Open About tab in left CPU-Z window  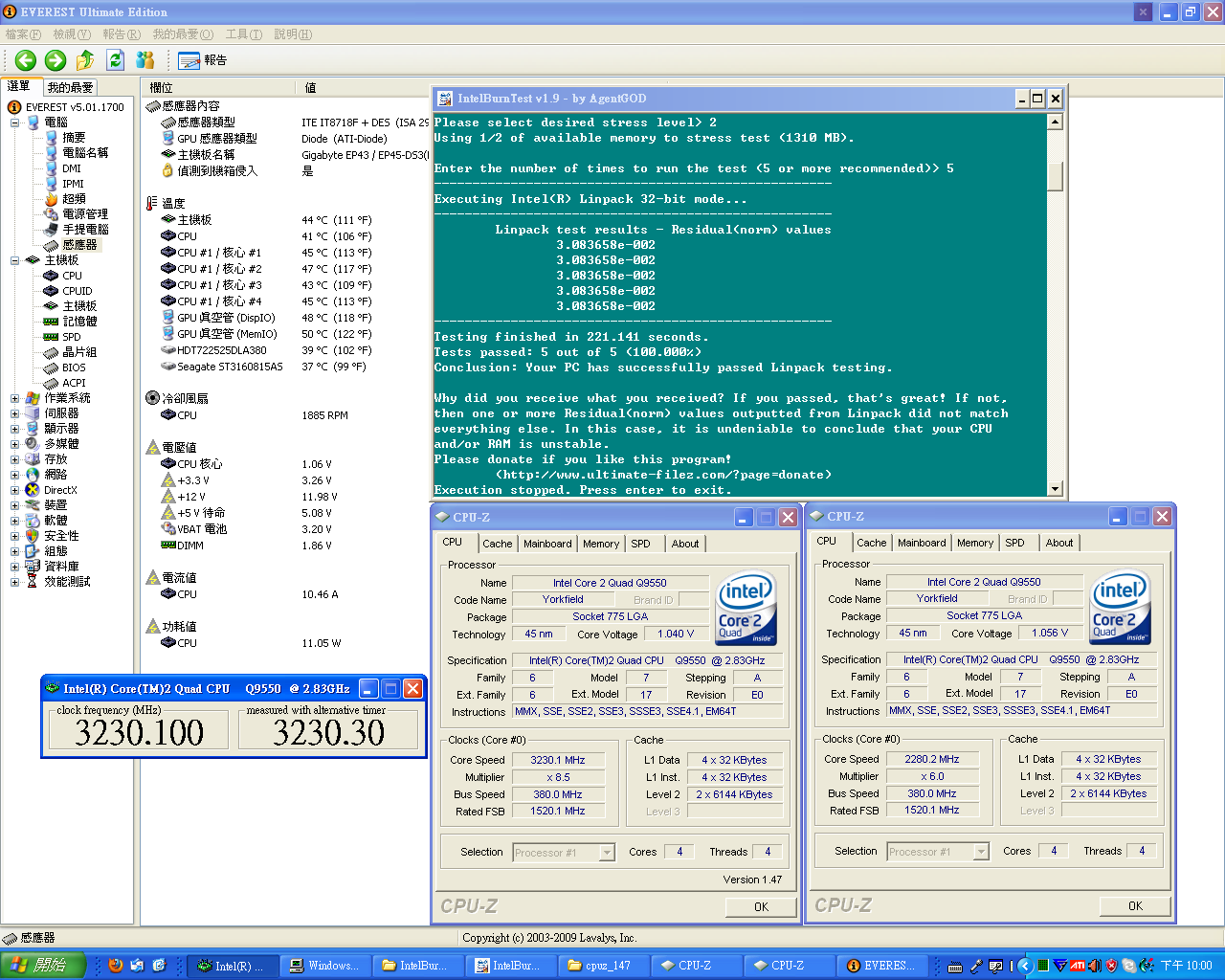coord(685,544)
